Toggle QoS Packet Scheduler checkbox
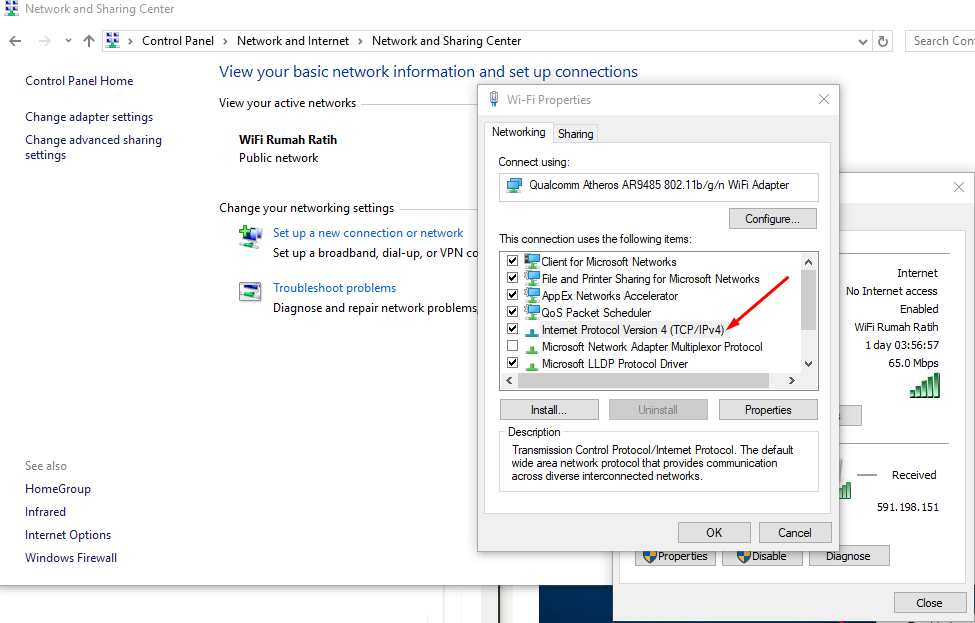This screenshot has width=975, height=623. tap(512, 312)
